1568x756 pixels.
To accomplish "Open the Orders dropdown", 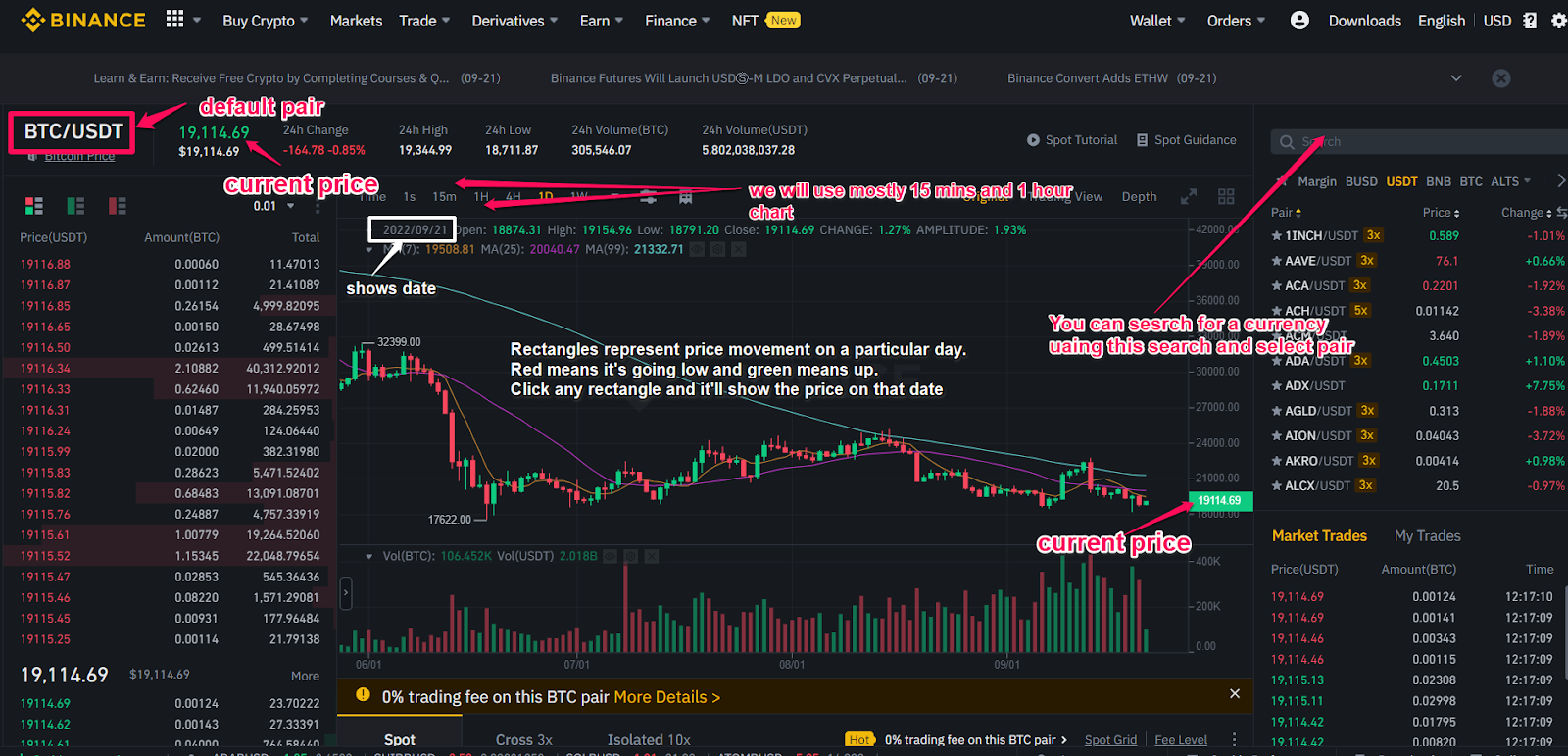I will click(1236, 21).
